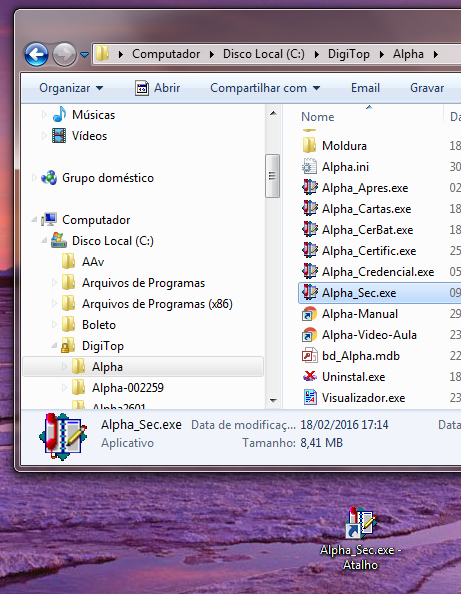Go back with the blue Back arrow
The width and height of the screenshot is (461, 594).
[x=36, y=55]
